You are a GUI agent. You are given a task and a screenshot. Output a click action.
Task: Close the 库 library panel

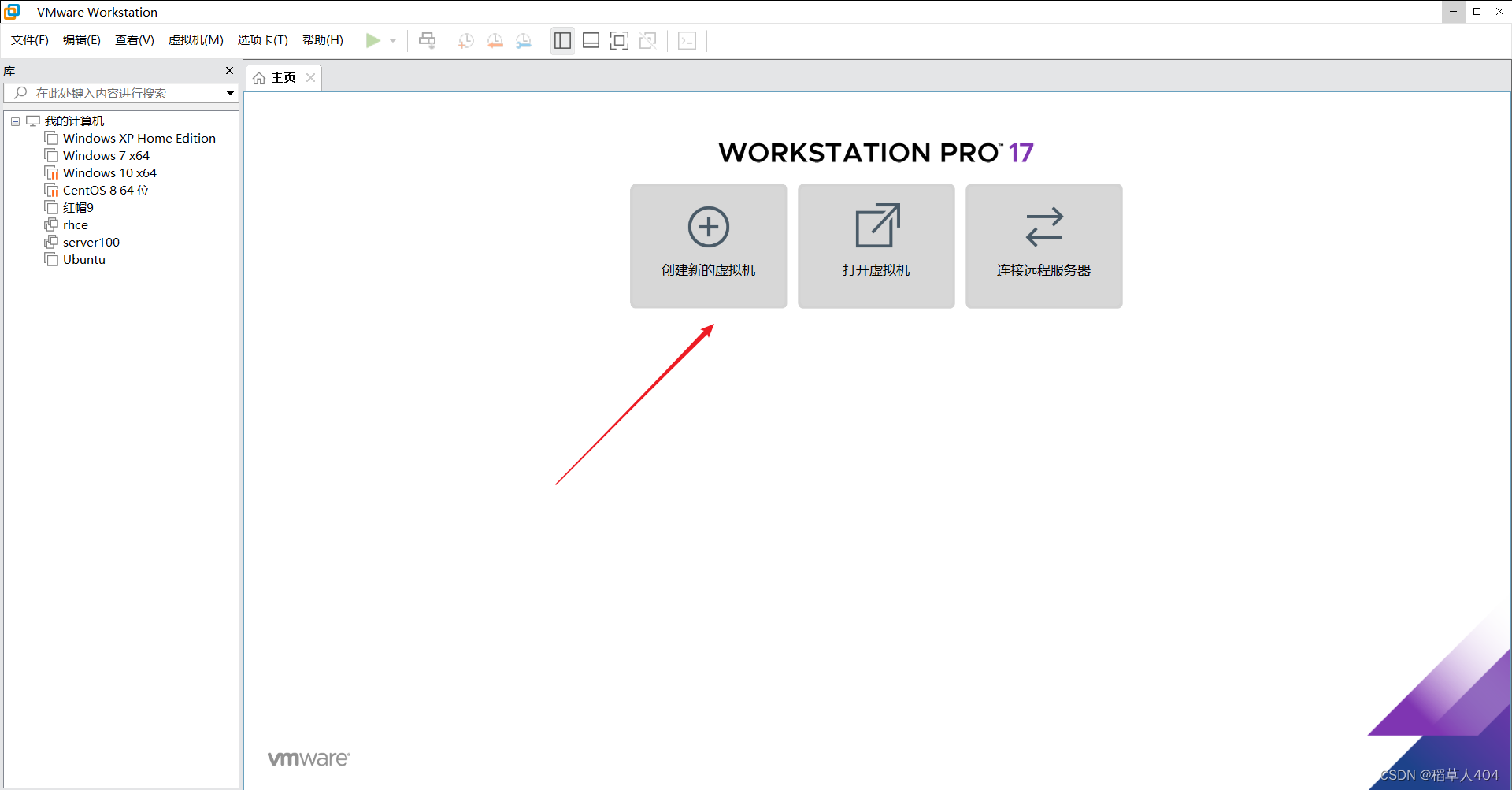click(x=229, y=71)
